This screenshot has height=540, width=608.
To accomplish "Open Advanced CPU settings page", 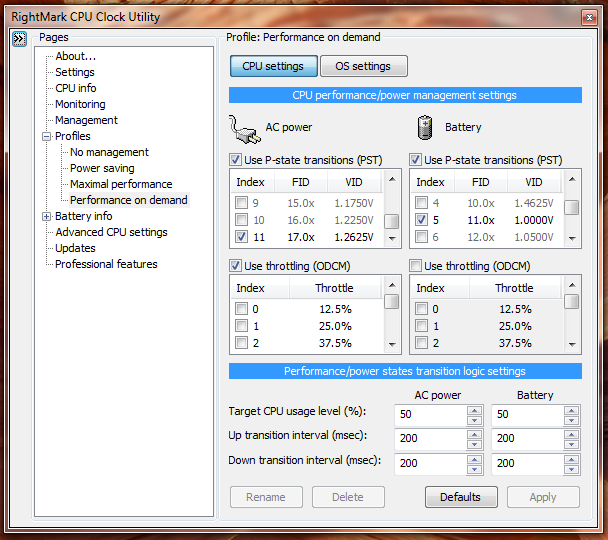I will [111, 232].
